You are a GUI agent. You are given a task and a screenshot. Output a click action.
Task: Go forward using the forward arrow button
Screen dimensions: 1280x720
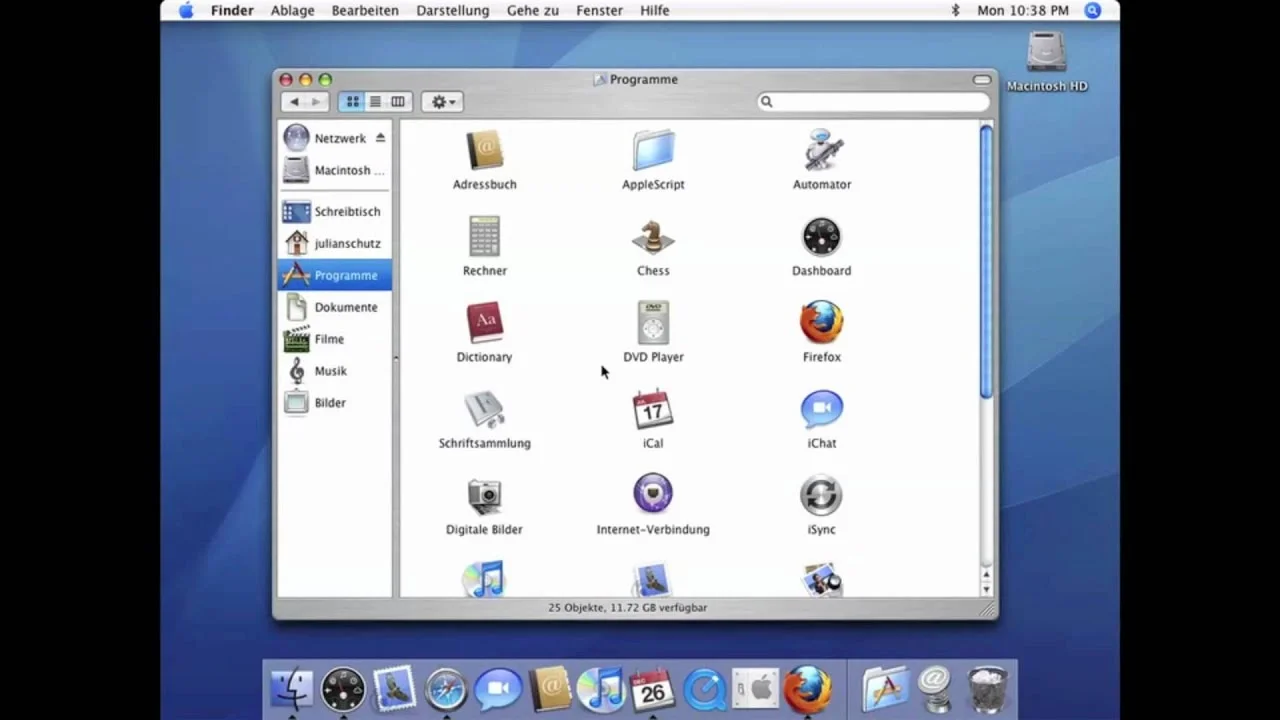pos(316,101)
